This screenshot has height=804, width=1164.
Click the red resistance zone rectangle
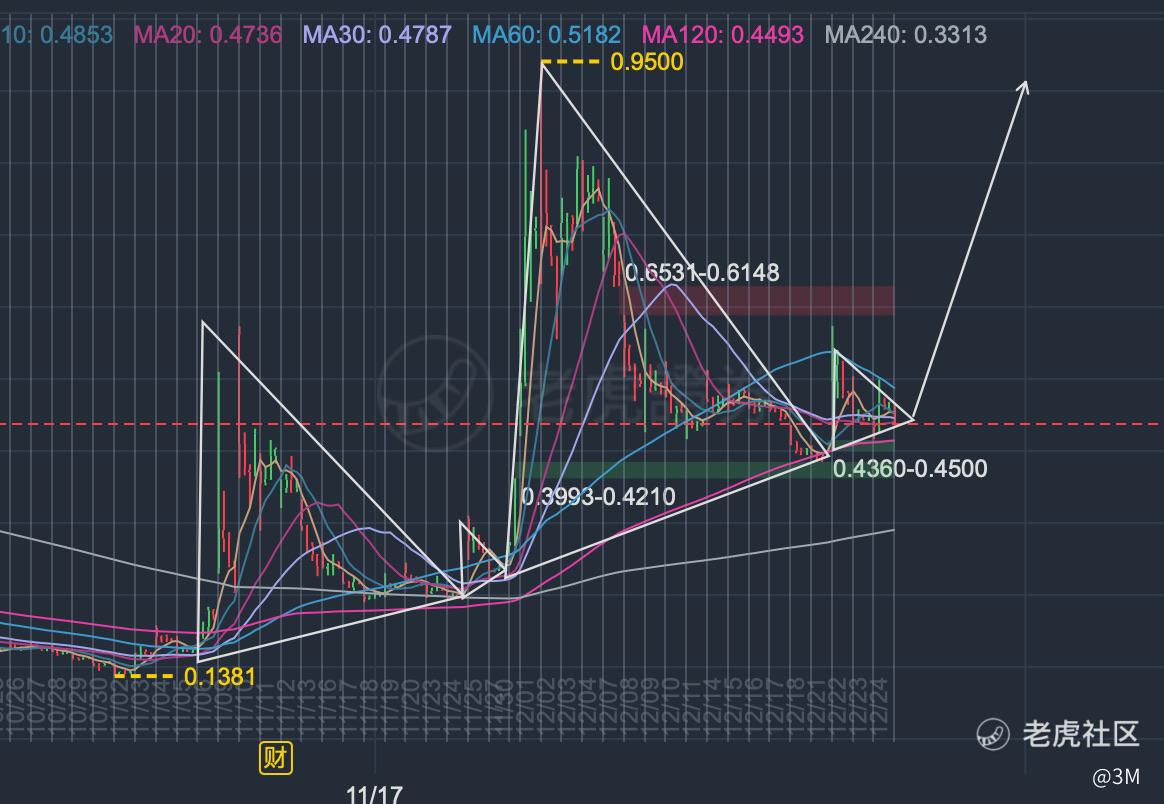(757, 301)
